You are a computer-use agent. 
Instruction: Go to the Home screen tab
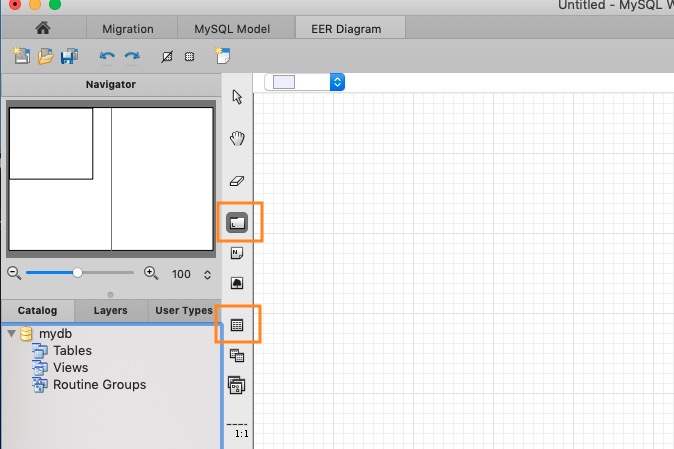click(43, 28)
